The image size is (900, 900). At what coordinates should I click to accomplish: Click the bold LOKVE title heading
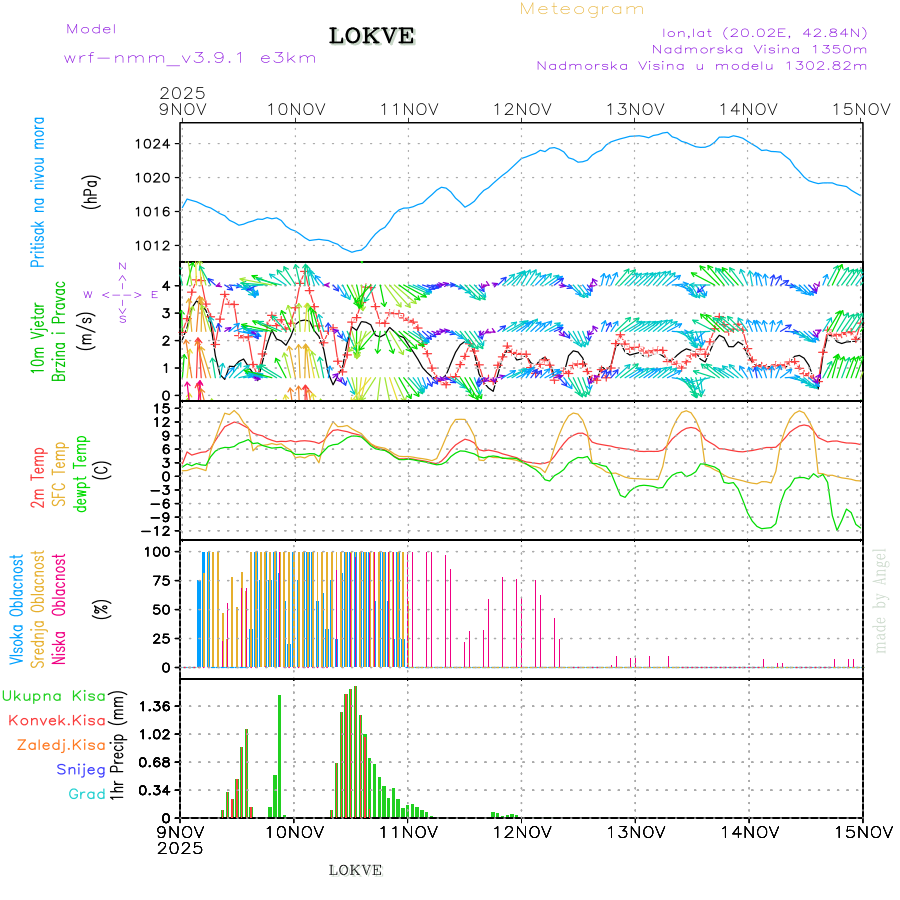[372, 37]
